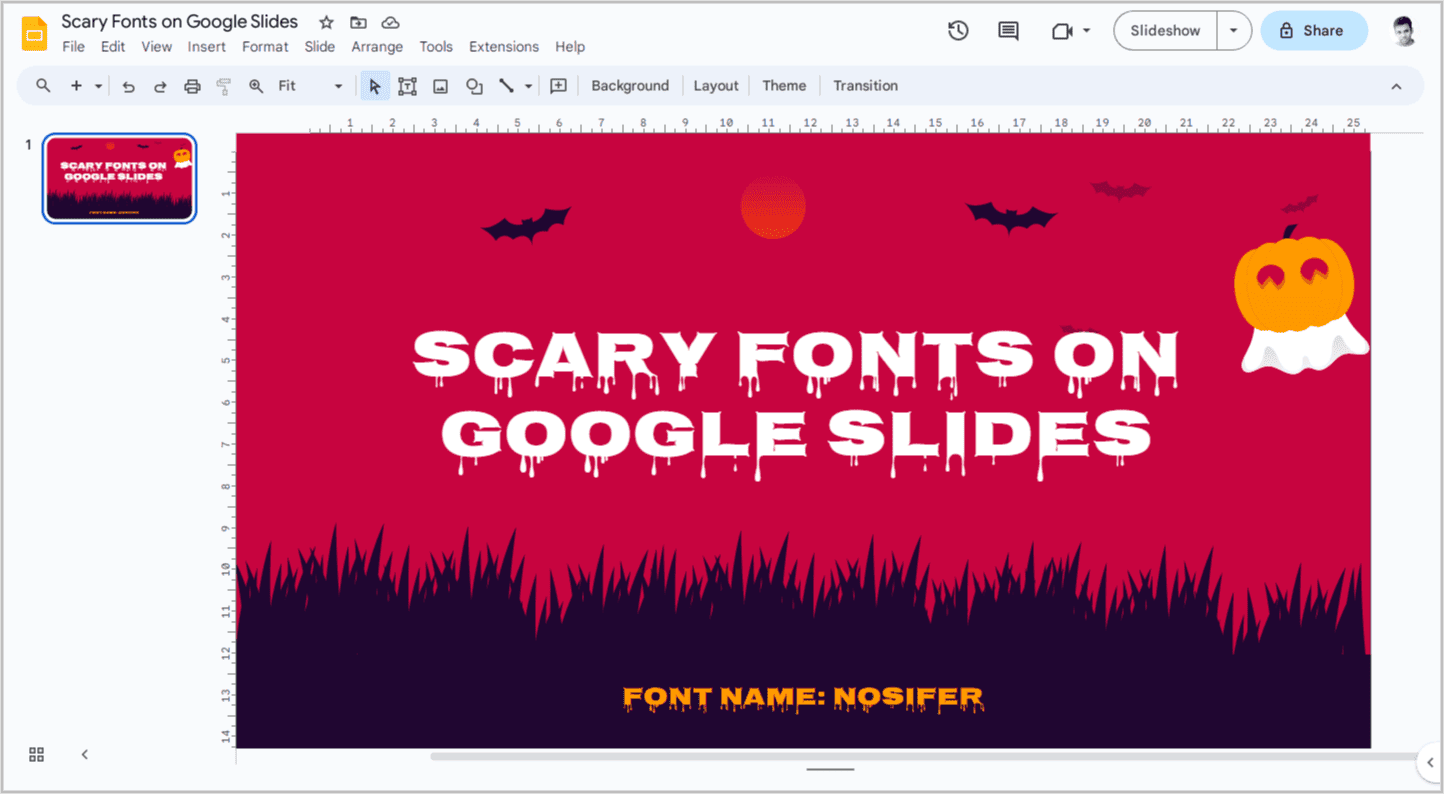
Task: Add a new slide with plus
Action: click(x=76, y=86)
